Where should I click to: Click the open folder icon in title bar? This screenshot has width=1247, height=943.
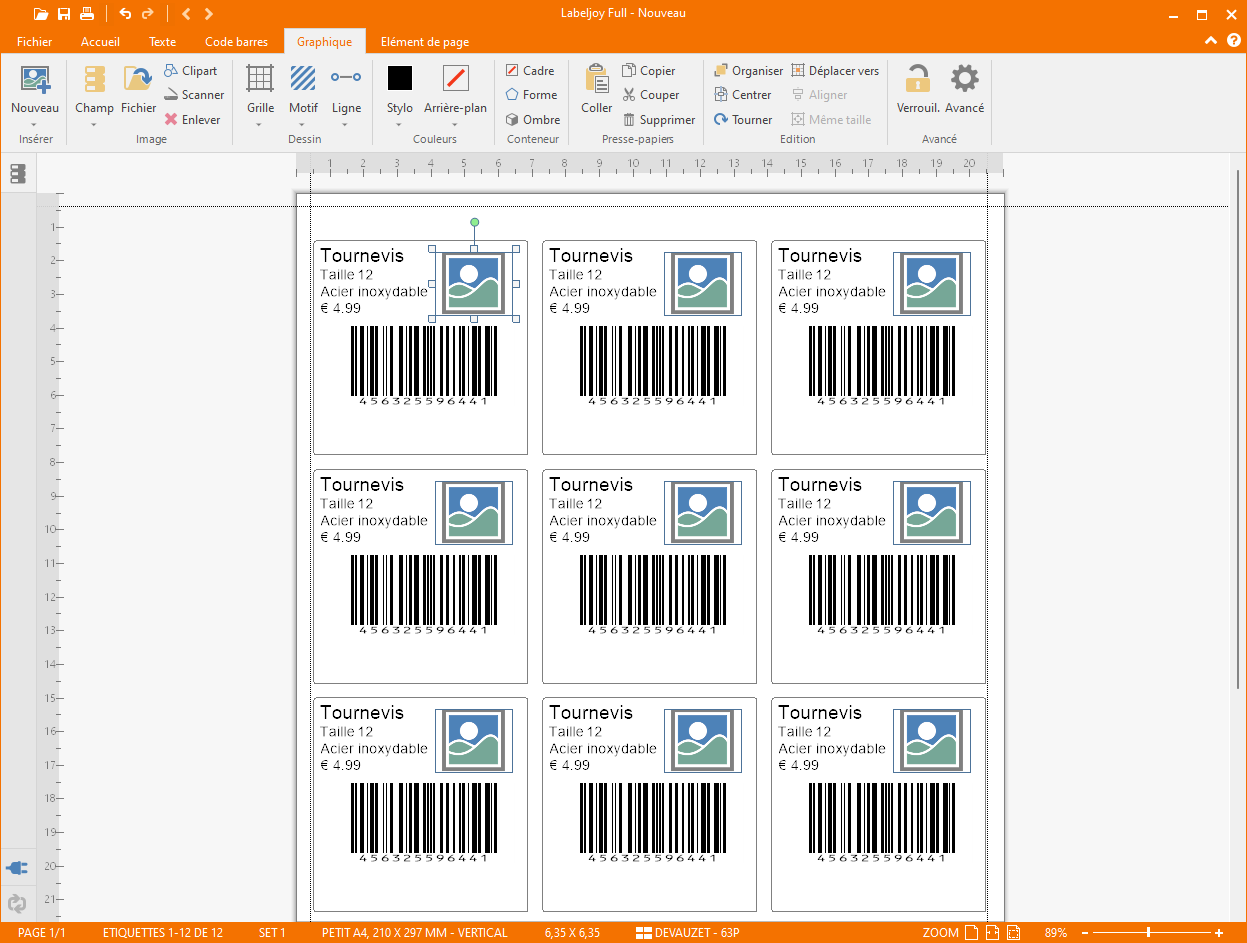(x=40, y=14)
